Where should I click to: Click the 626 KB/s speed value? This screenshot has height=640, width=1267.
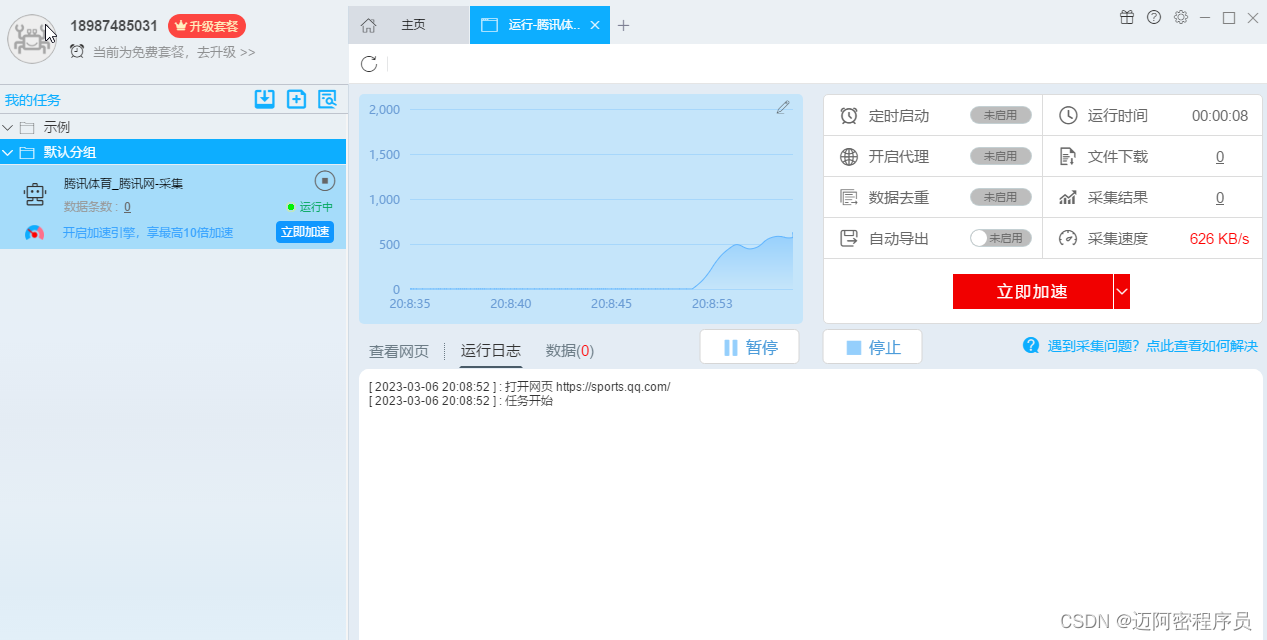tap(1219, 238)
